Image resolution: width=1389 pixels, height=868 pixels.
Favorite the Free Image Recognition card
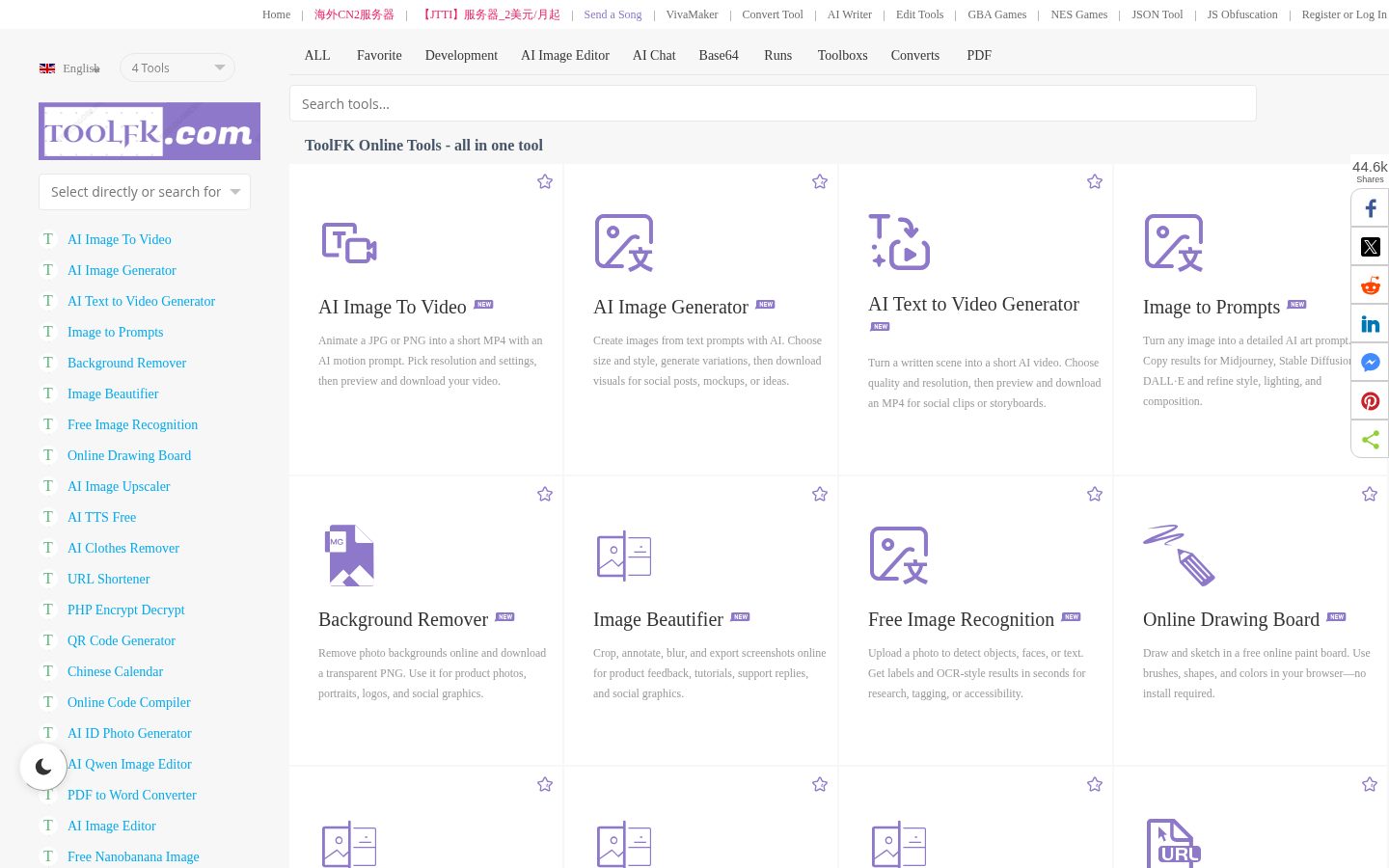(x=1095, y=494)
